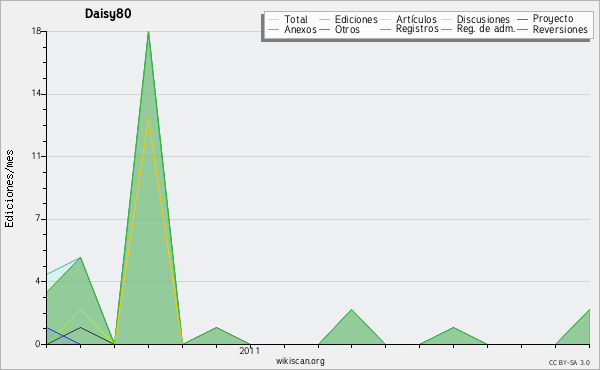Click the red Reversiones color line in legend

[522, 29]
